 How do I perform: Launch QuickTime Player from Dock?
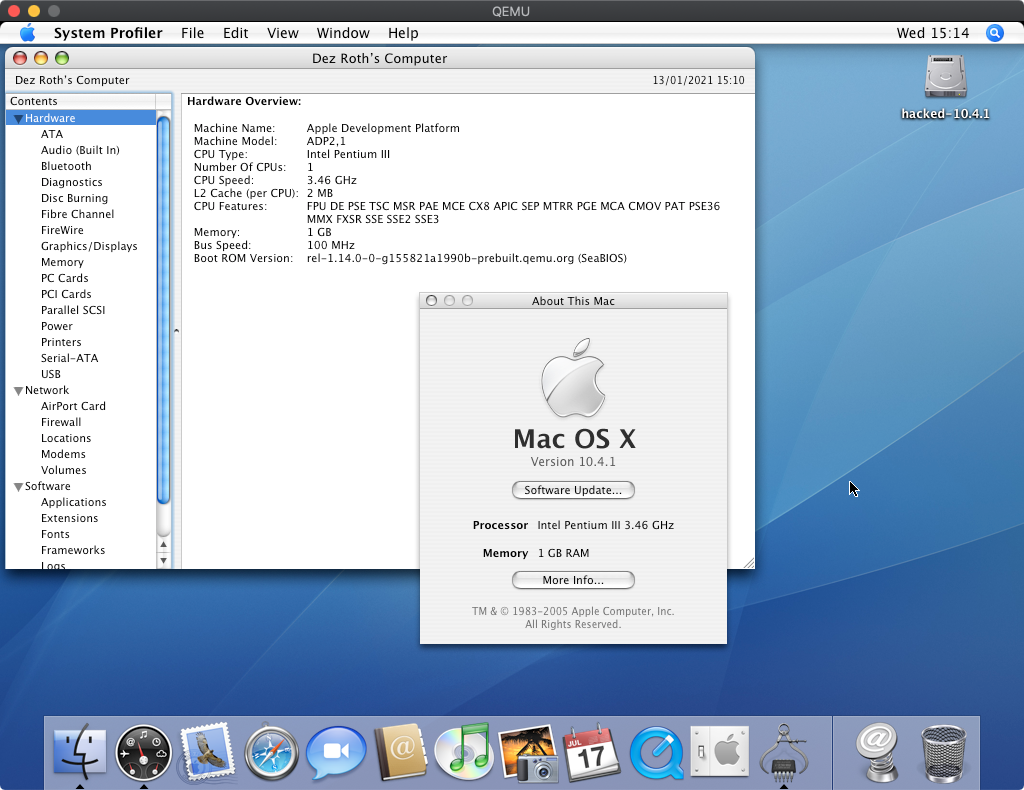coord(656,753)
